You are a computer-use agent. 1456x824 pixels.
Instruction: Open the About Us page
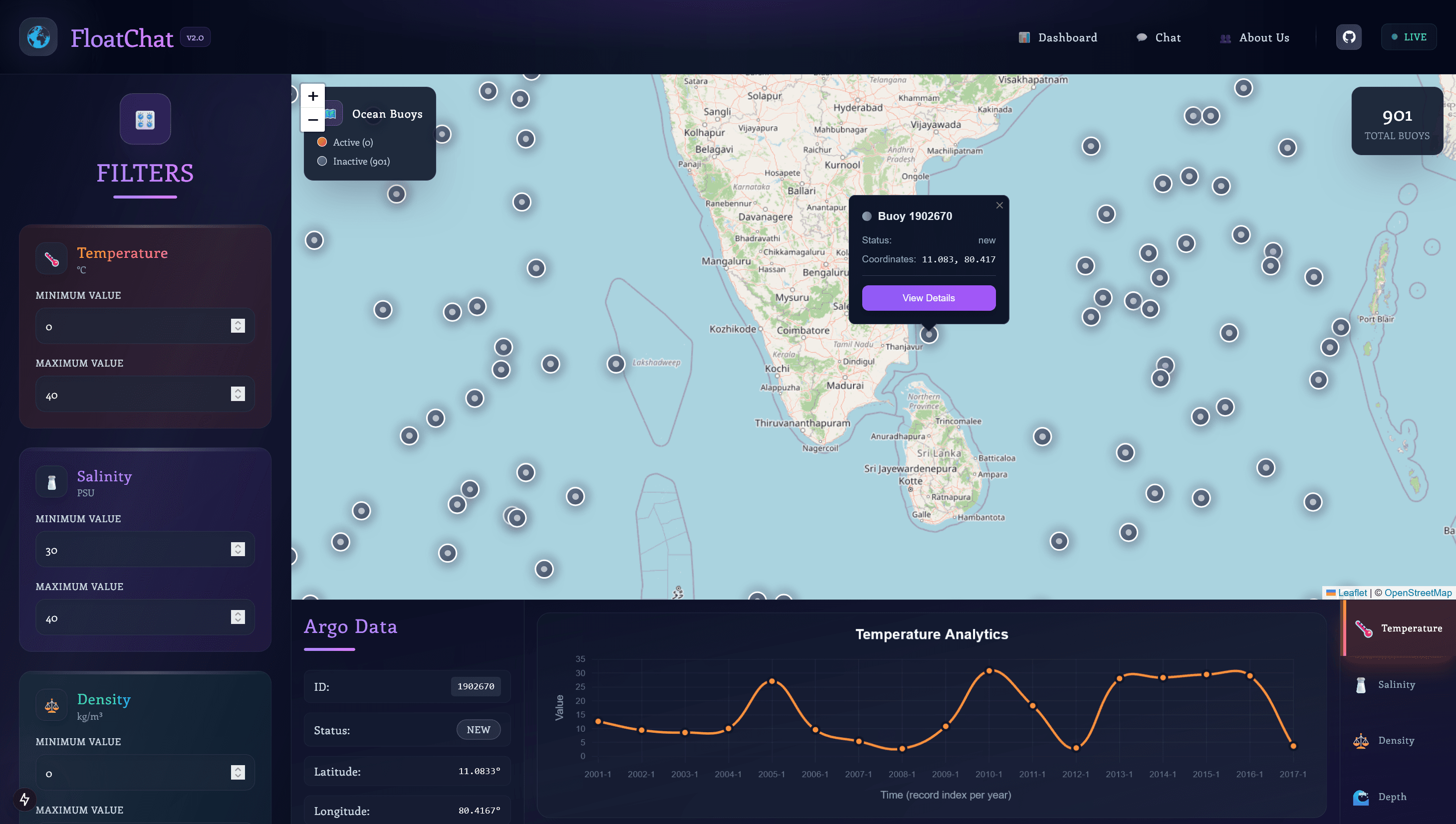(x=1254, y=38)
